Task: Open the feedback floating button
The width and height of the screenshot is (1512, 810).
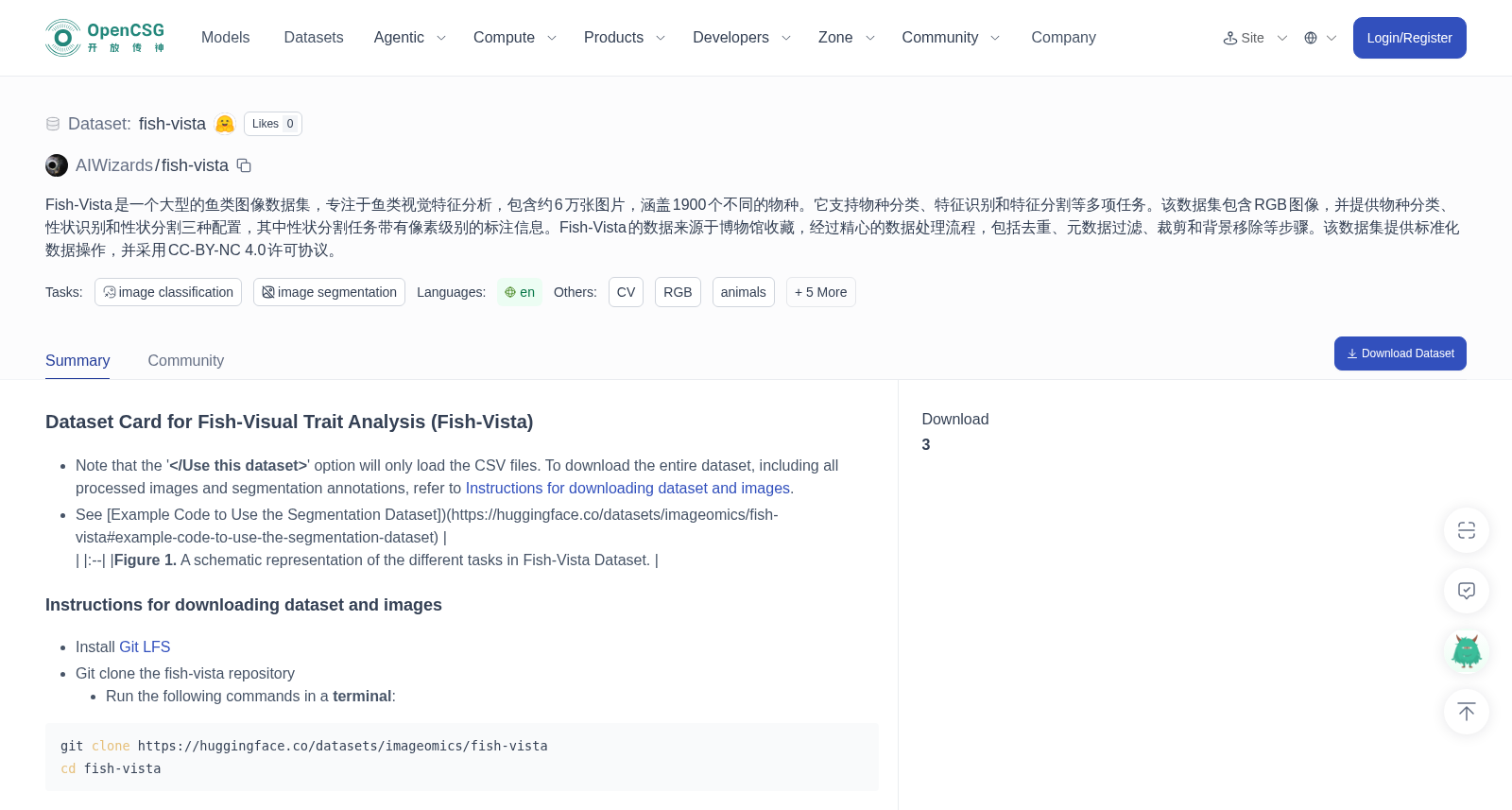Action: pos(1467,591)
